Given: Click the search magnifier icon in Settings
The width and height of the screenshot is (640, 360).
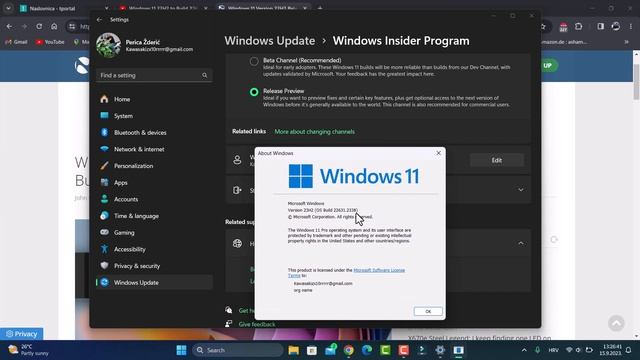Looking at the screenshot, I should tap(204, 76).
